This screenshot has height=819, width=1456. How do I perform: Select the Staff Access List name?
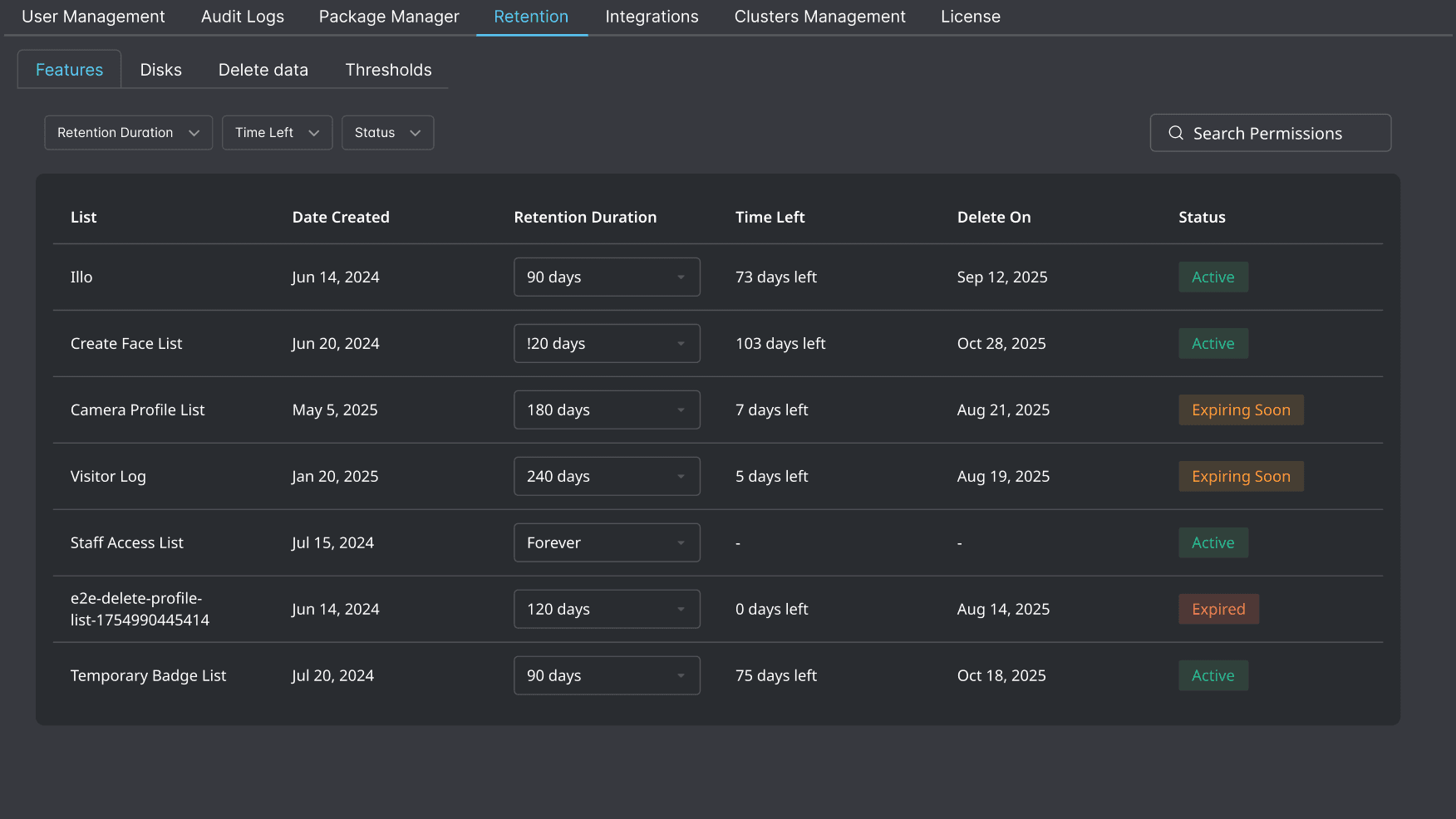click(127, 542)
